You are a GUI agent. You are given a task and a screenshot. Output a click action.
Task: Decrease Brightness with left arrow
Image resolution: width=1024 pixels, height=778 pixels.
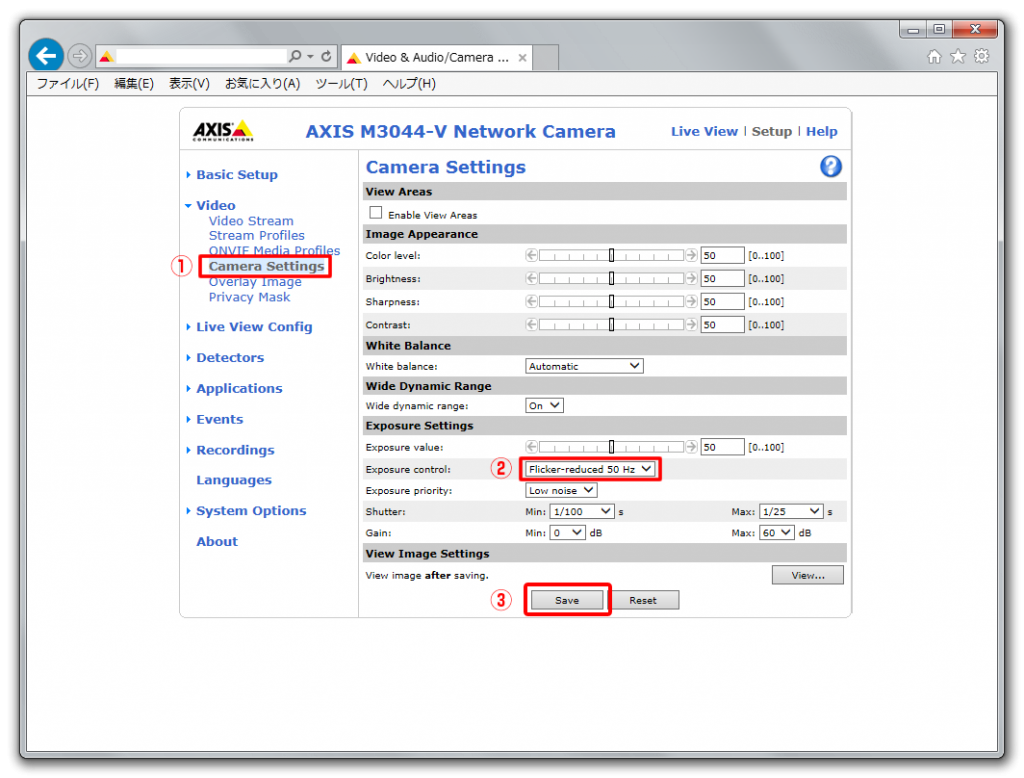click(x=531, y=278)
